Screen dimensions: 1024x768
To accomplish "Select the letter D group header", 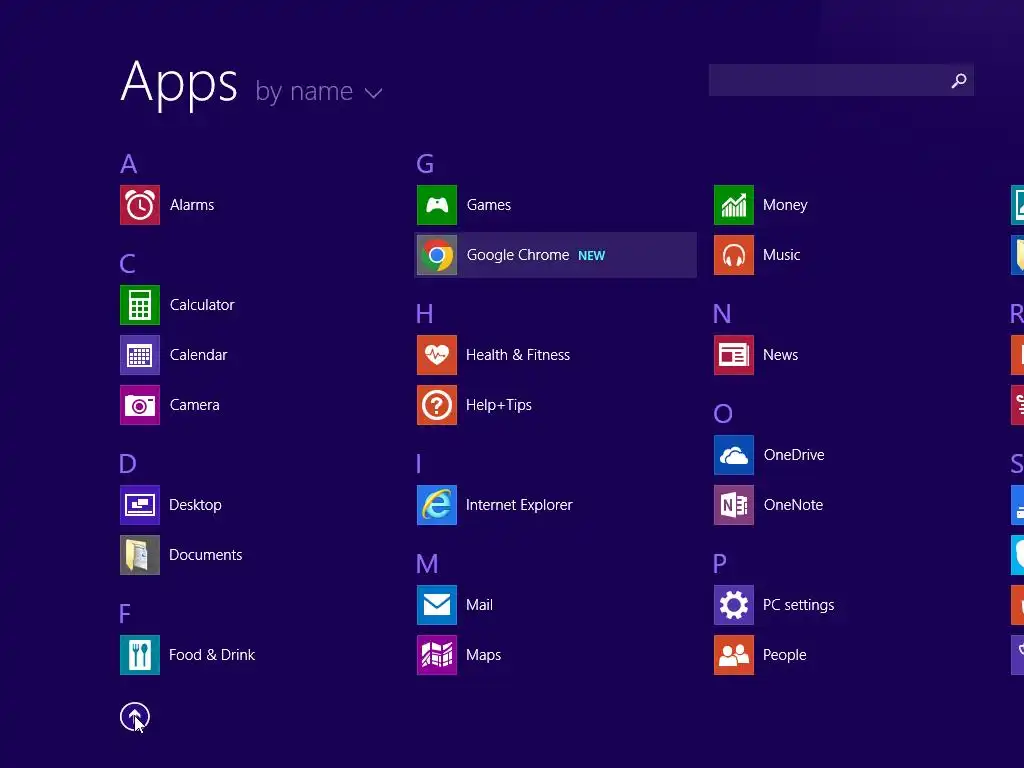I will [127, 464].
